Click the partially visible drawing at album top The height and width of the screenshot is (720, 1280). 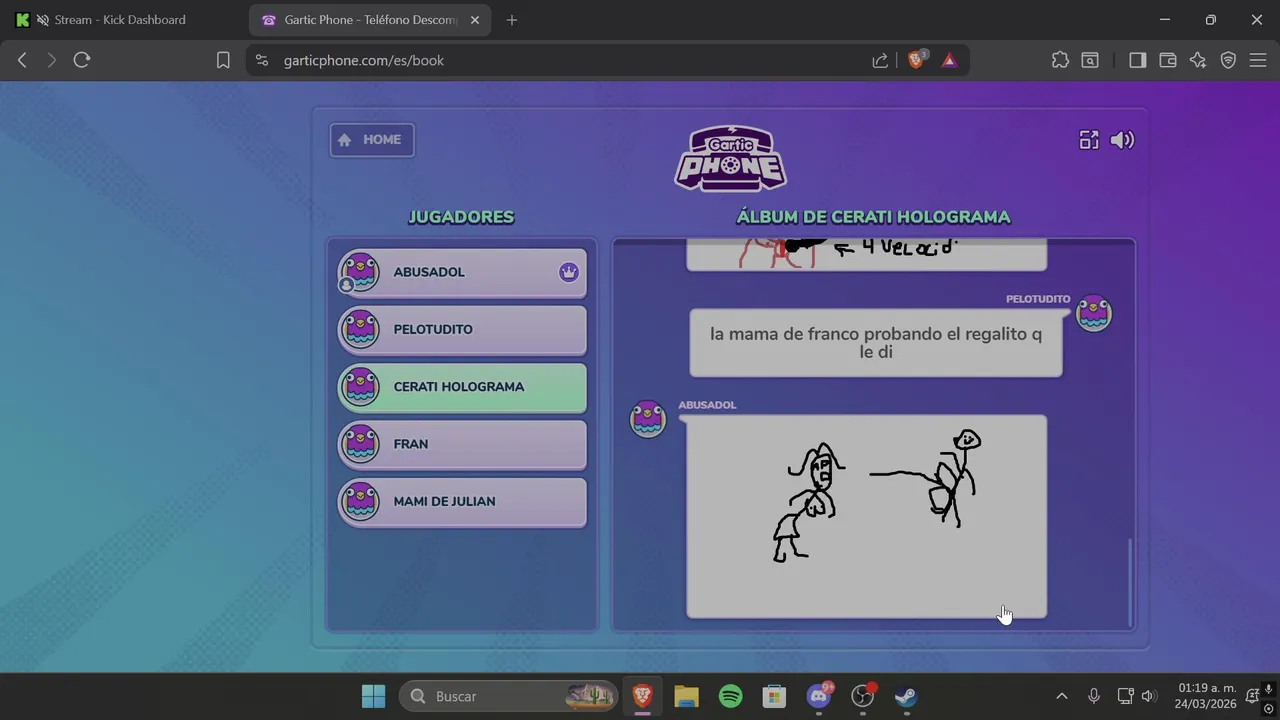click(867, 254)
